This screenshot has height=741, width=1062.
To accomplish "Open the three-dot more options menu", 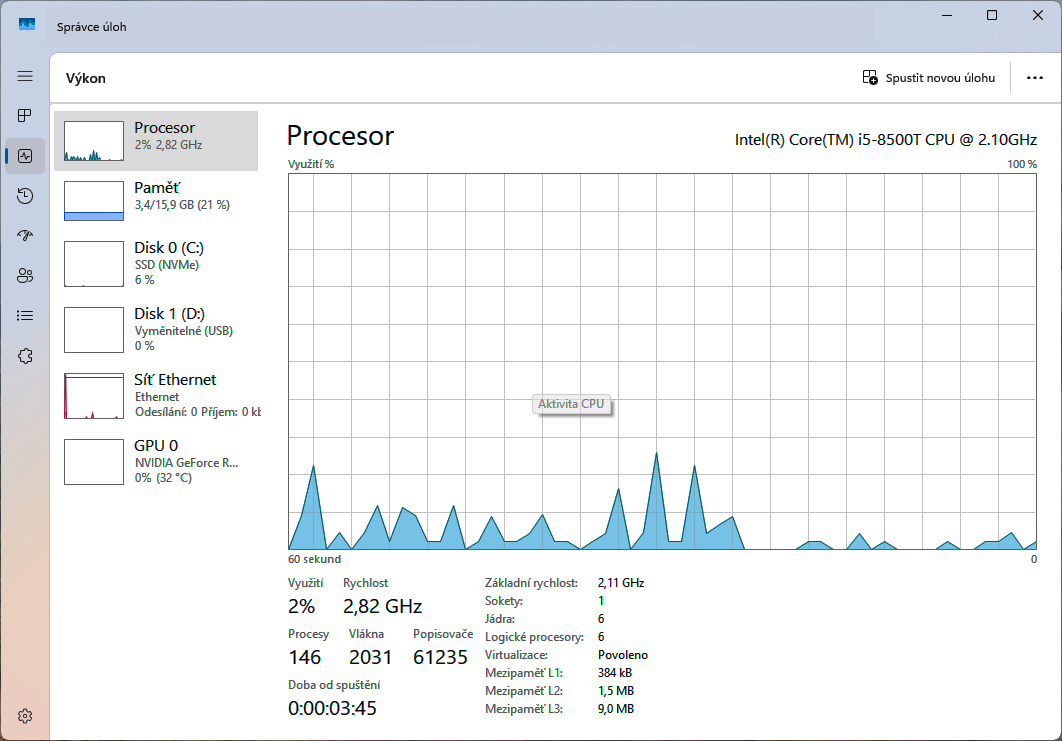I will pos(1035,78).
